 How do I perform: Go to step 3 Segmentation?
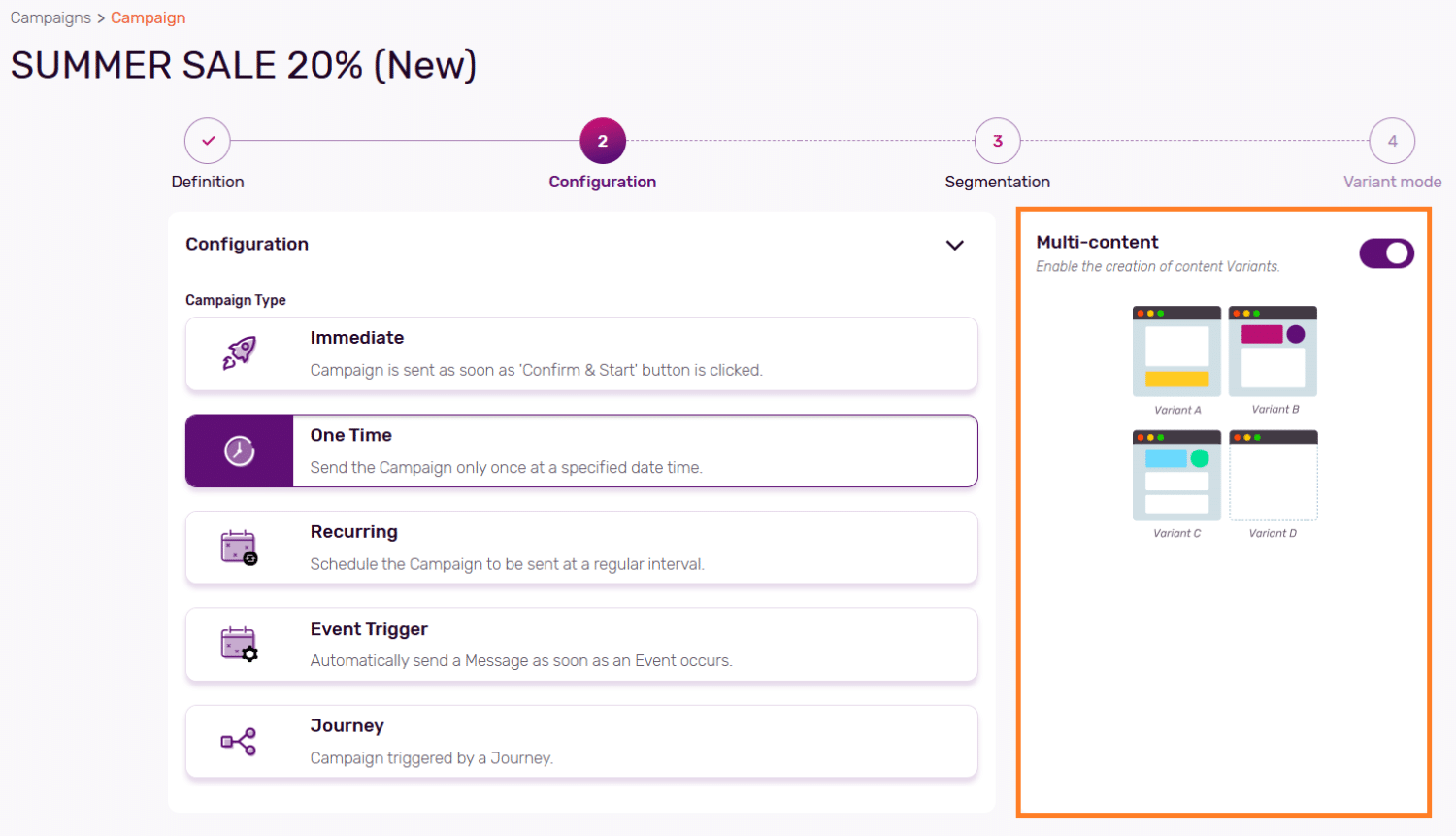(x=997, y=142)
